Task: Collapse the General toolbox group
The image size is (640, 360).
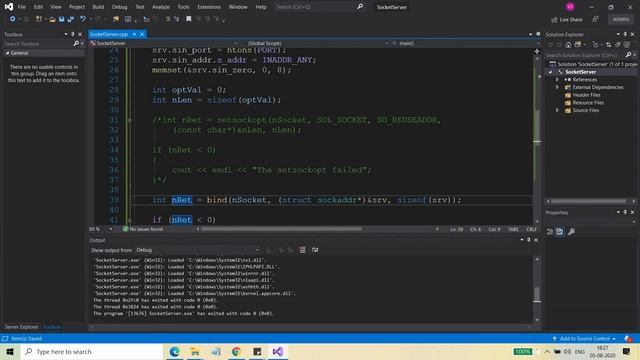Action: [7, 53]
